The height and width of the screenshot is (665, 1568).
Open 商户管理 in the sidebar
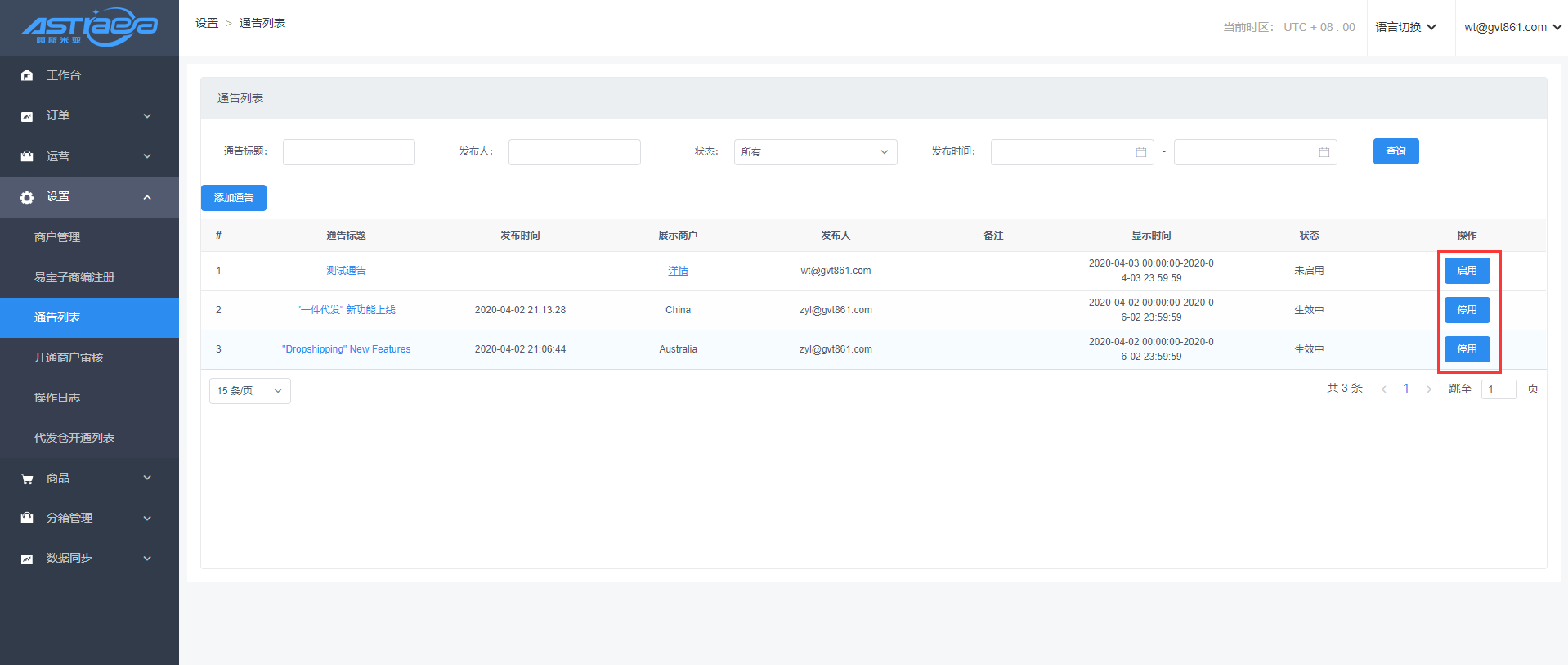(x=57, y=237)
